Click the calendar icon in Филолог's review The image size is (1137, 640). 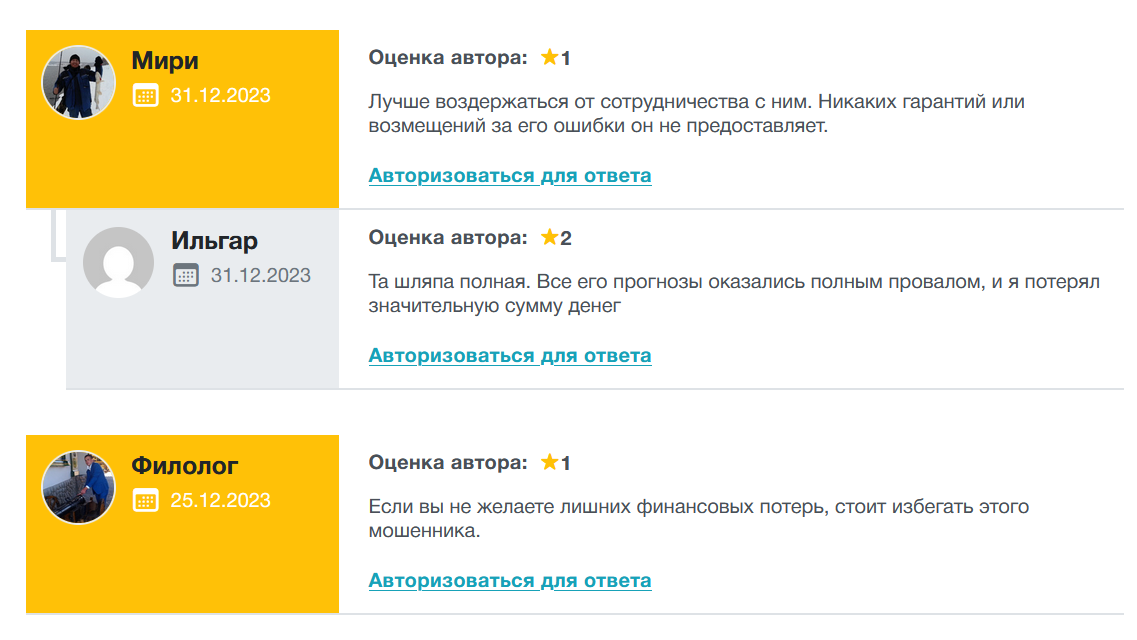coord(147,500)
